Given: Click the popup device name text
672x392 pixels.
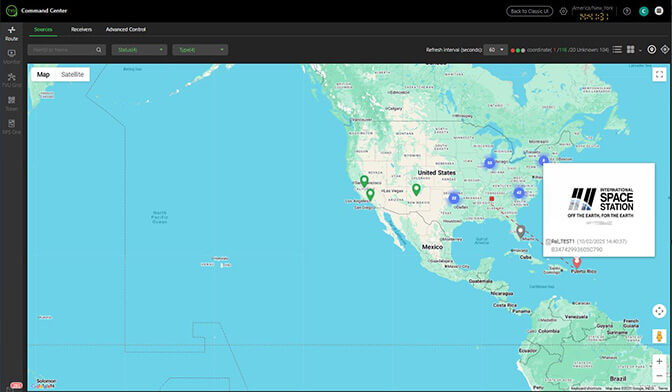Looking at the screenshot, I should coord(563,242).
